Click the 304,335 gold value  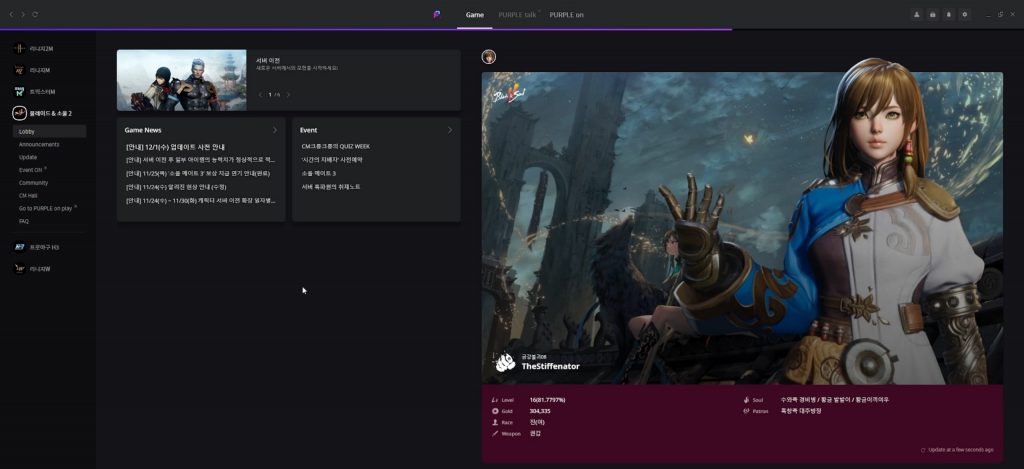(x=539, y=412)
